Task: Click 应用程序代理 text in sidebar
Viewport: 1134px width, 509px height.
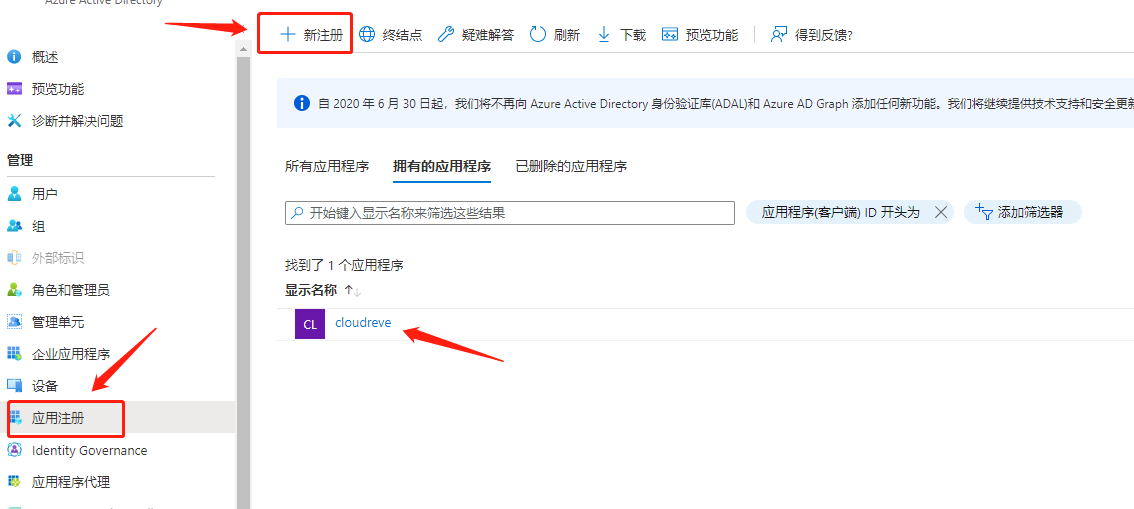Action: point(71,482)
